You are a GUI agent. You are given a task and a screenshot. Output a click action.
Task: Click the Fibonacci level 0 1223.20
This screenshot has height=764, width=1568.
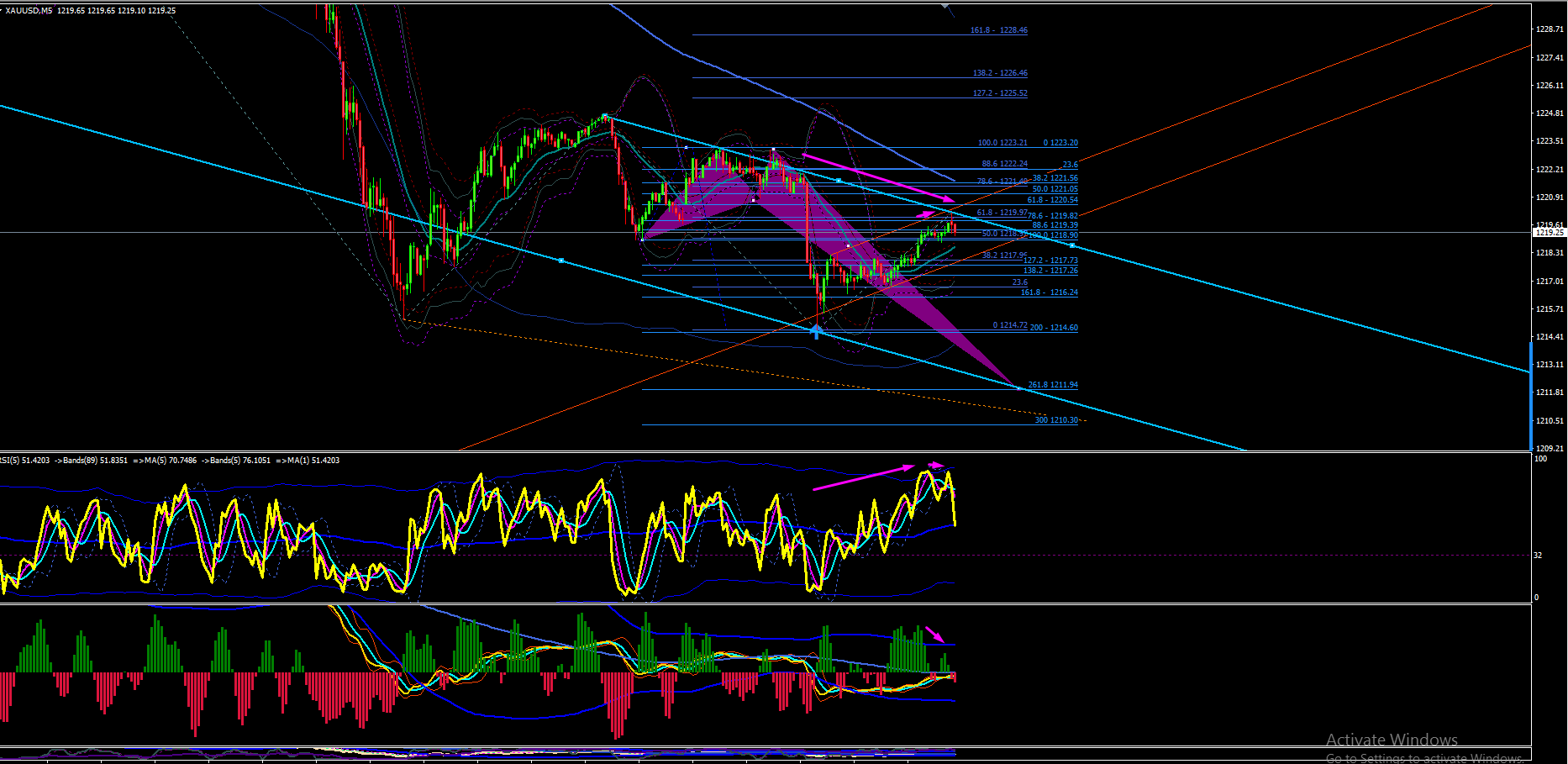pos(1060,143)
